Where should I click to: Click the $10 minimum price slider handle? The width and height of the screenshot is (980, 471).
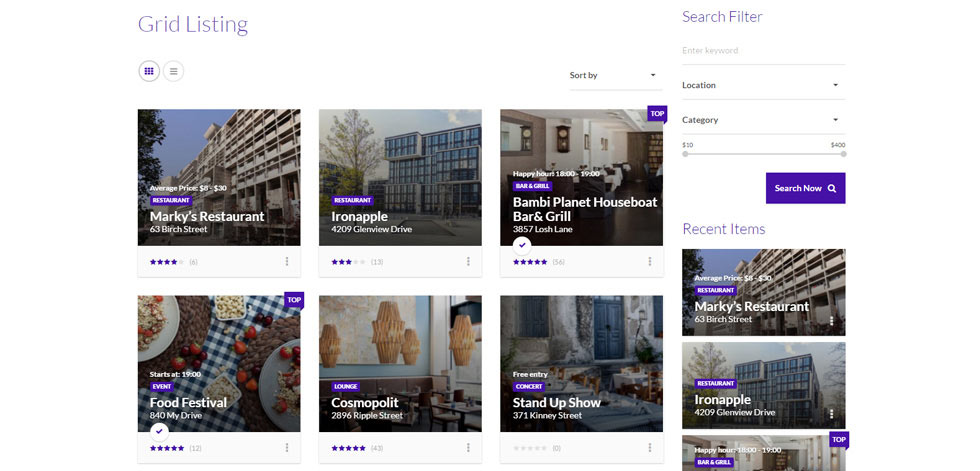(685, 154)
